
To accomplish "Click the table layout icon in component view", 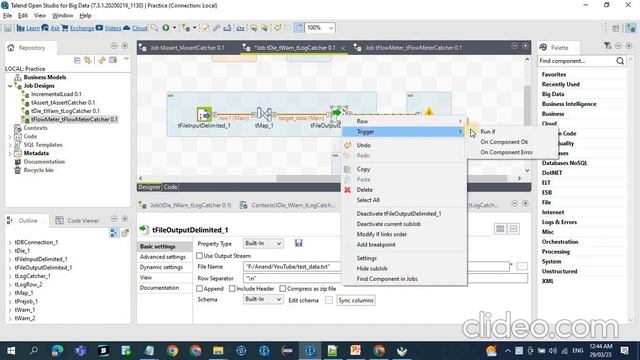I will [x=500, y=229].
